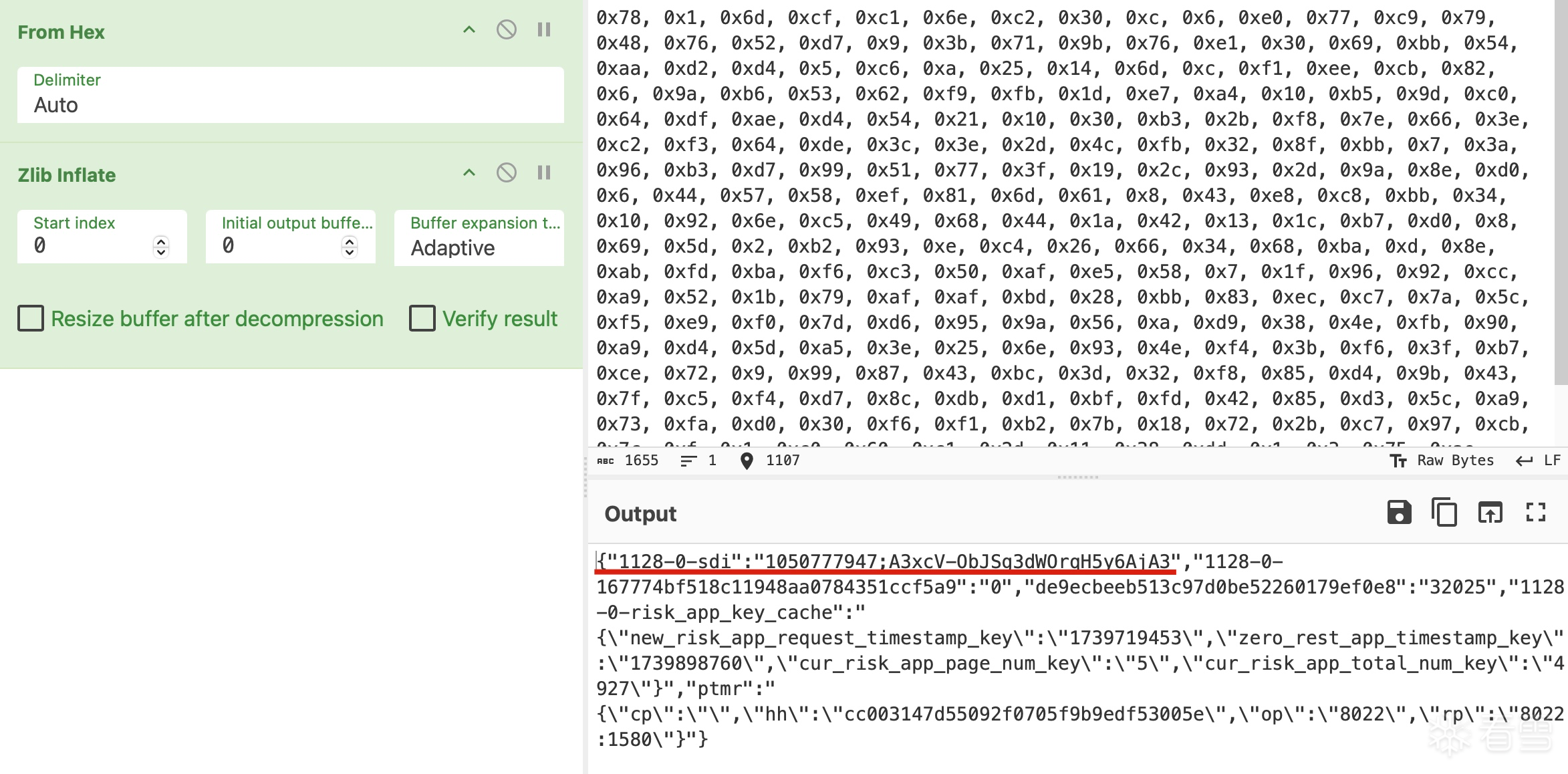Save output to file
Image resolution: width=1568 pixels, height=774 pixels.
(x=1399, y=513)
